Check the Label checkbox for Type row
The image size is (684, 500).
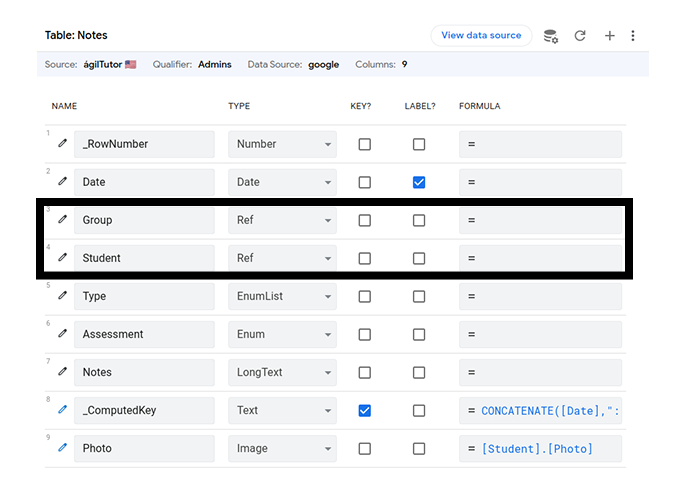[419, 296]
